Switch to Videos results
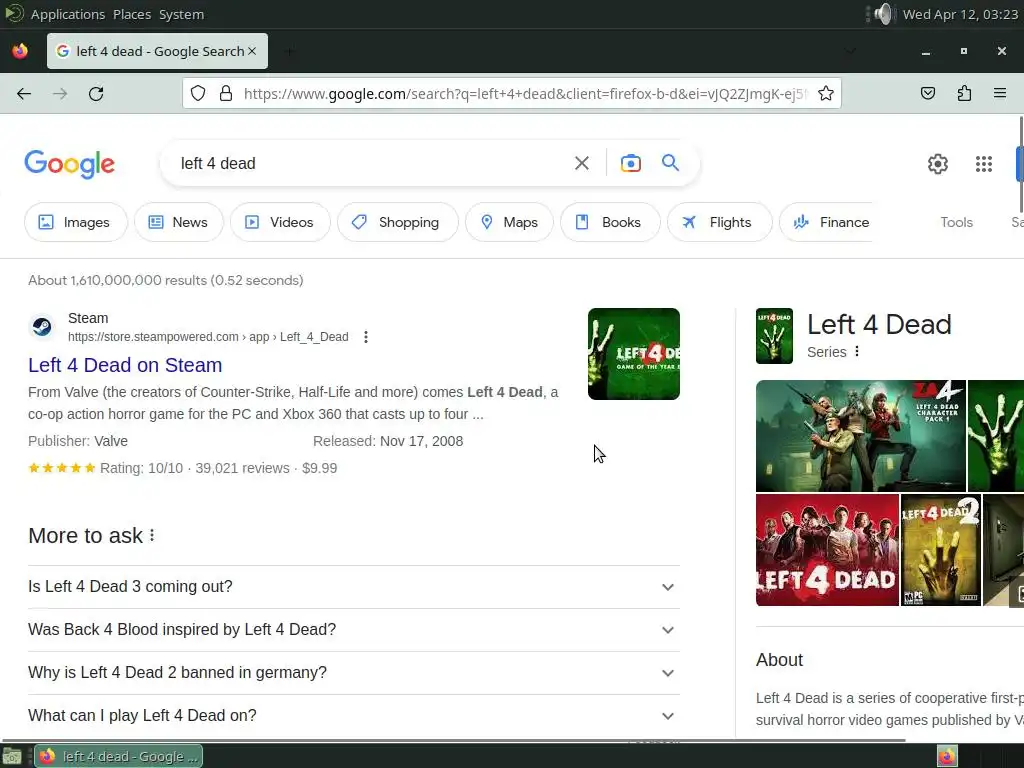 [x=280, y=222]
